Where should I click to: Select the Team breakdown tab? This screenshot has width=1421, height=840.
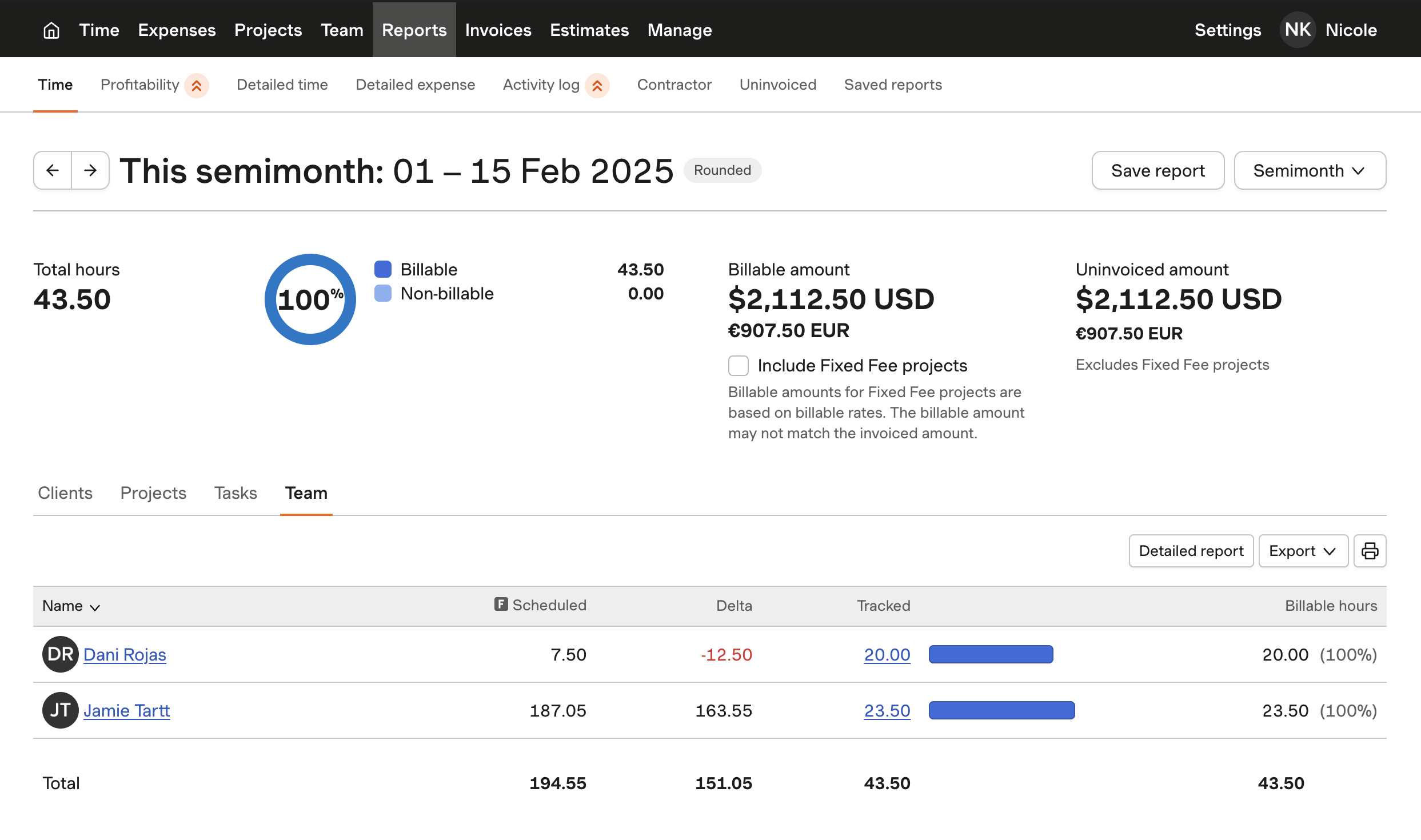tap(306, 493)
